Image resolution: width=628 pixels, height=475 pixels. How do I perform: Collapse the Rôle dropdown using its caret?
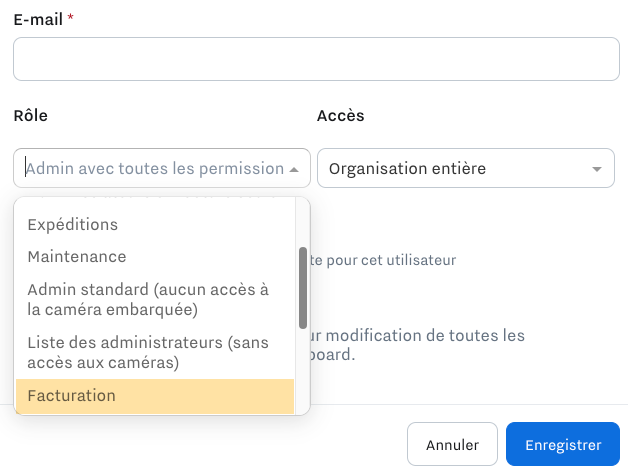[x=294, y=169]
